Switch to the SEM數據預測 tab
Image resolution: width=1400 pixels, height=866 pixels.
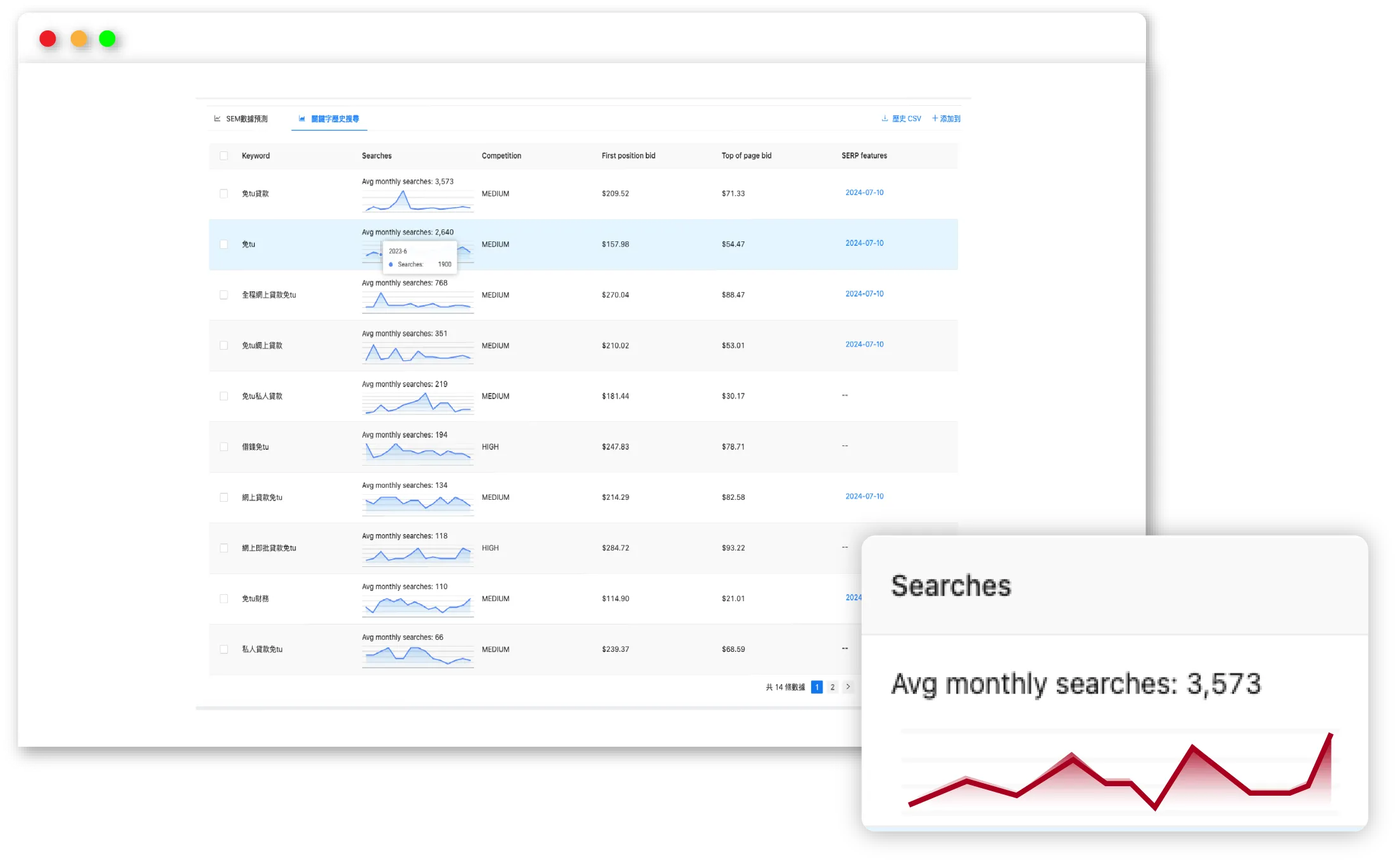pyautogui.click(x=248, y=118)
